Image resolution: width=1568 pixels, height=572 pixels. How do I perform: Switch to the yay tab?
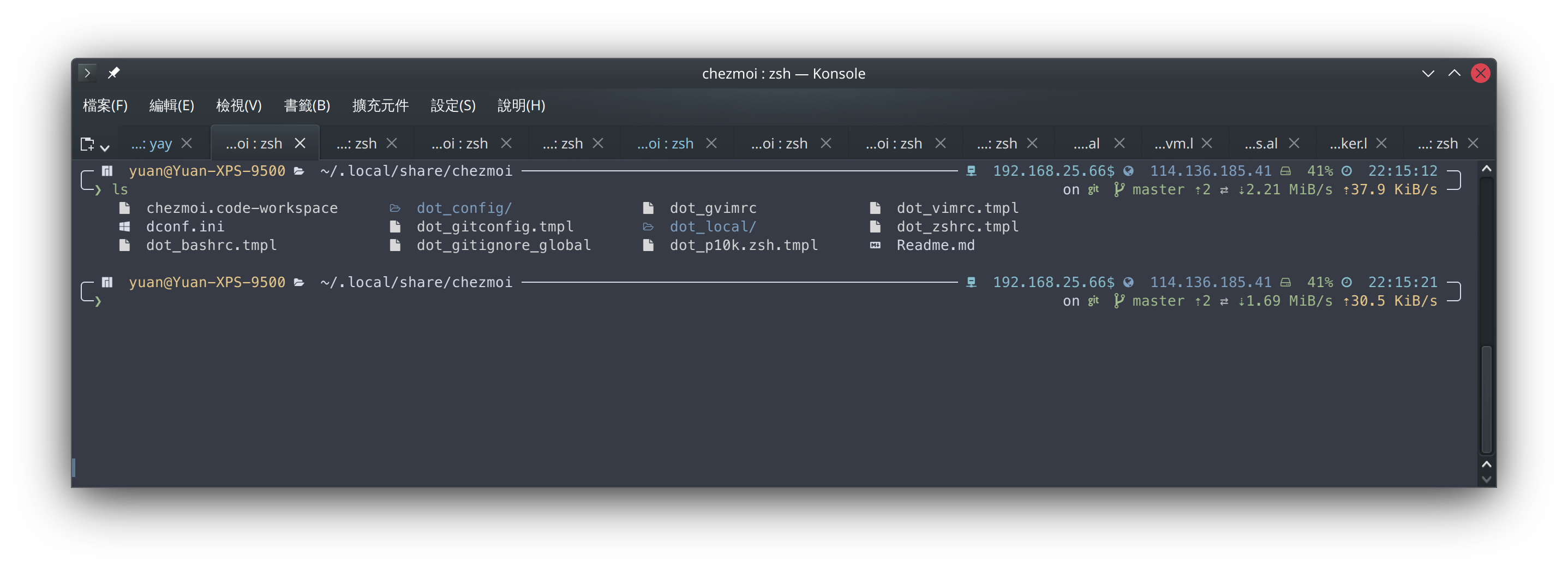tap(152, 144)
